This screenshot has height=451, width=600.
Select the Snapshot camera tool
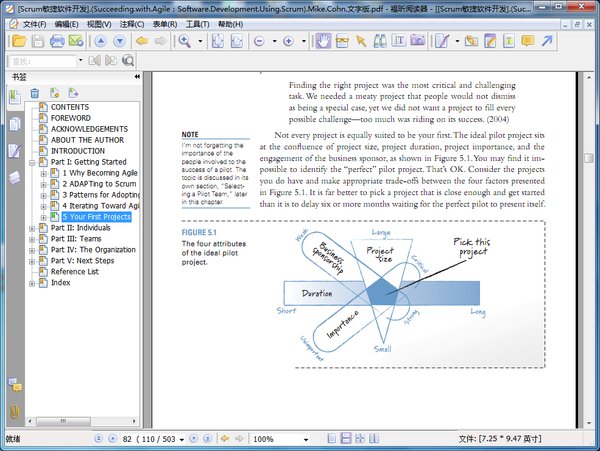[417, 40]
